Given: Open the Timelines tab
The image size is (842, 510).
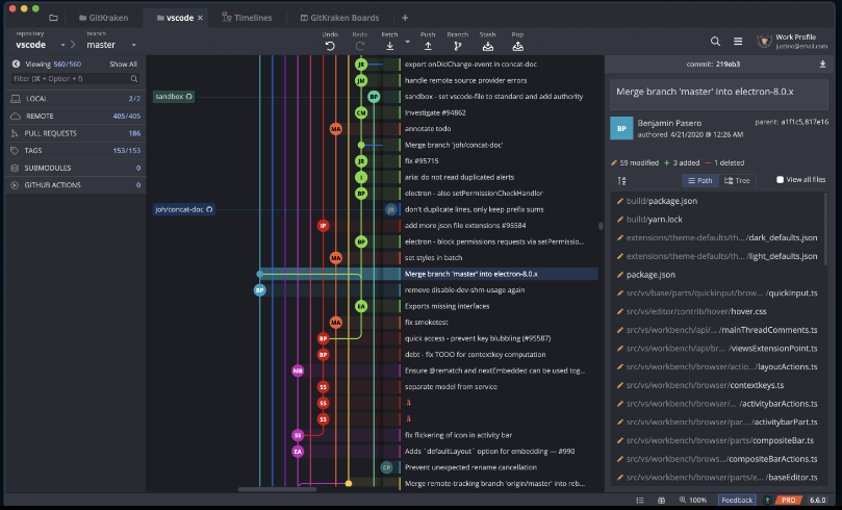Looking at the screenshot, I should [x=247, y=18].
